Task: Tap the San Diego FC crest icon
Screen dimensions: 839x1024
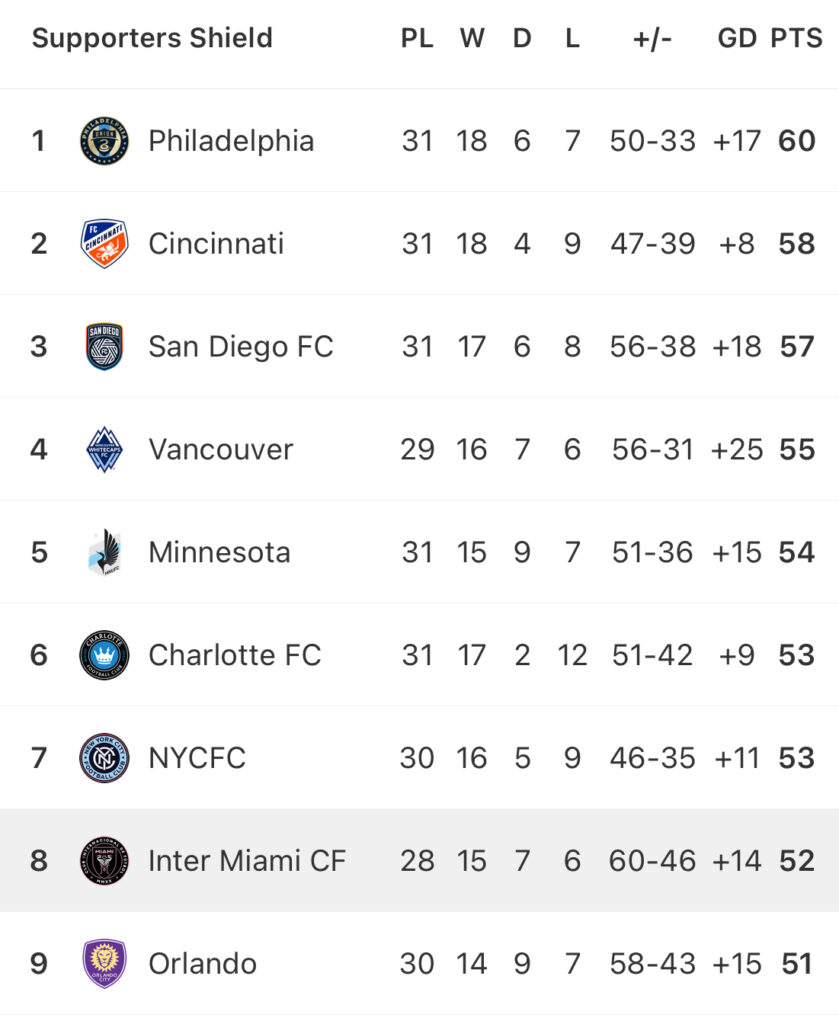Action: 104,346
